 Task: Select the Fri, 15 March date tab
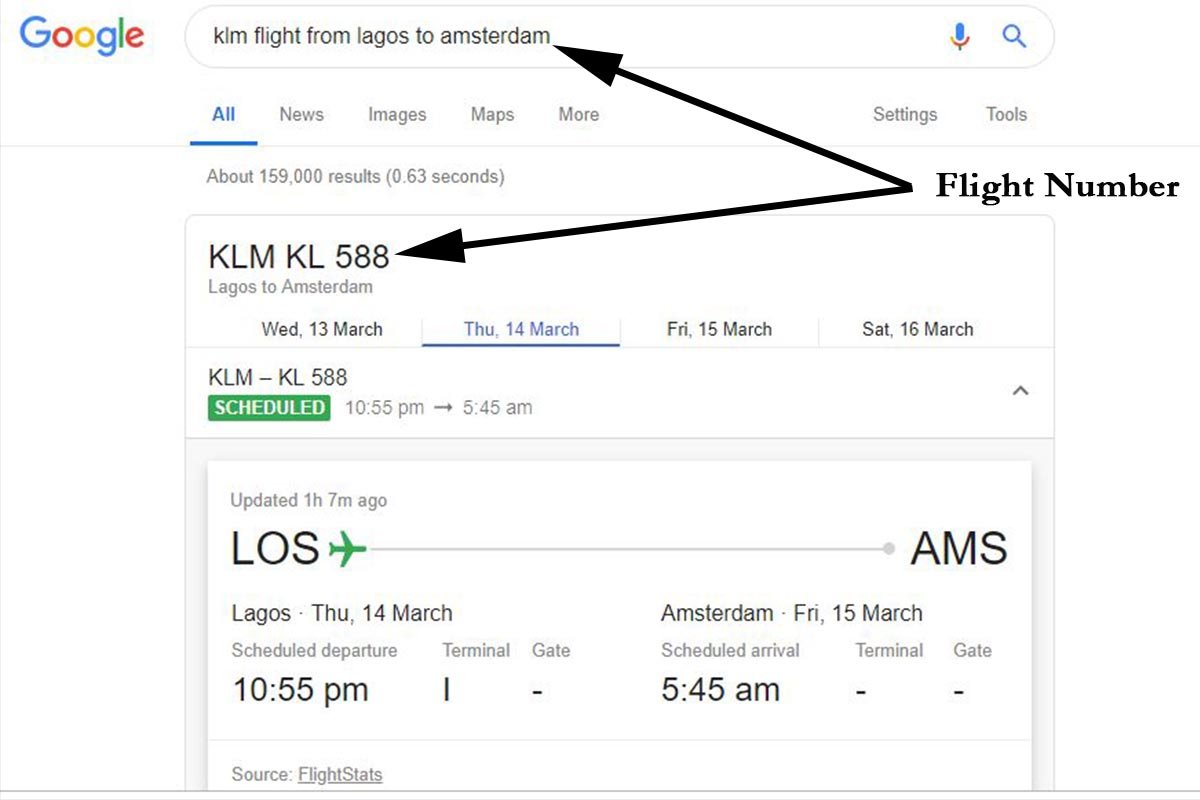[719, 329]
